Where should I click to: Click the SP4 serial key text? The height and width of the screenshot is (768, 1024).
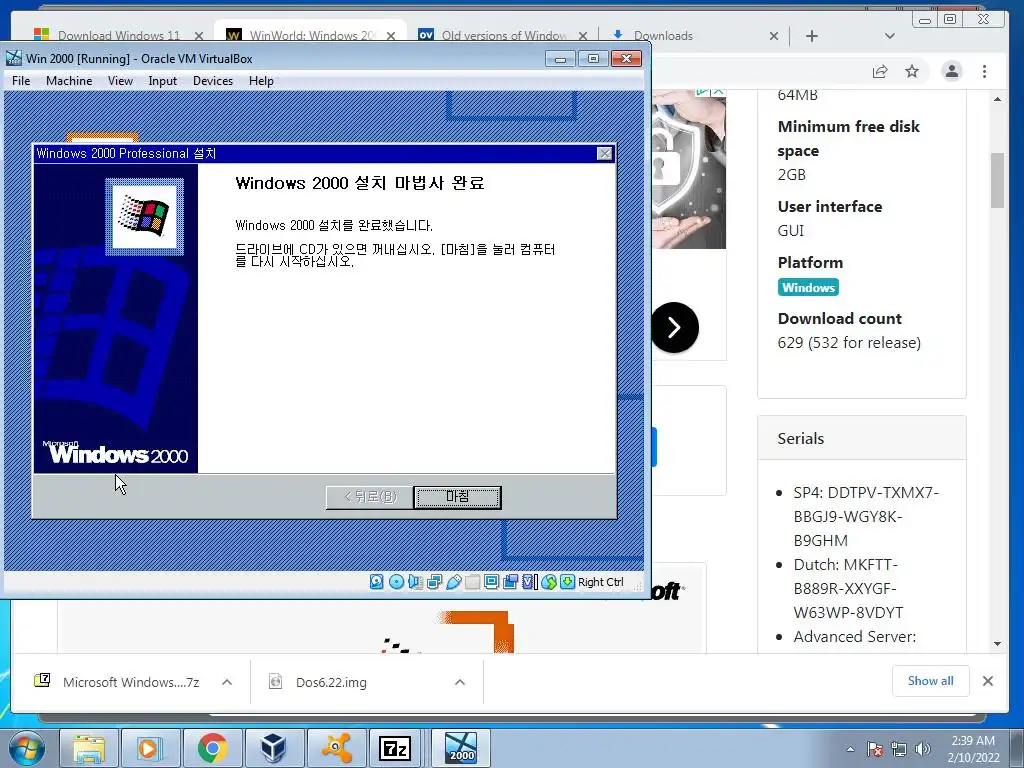point(866,517)
